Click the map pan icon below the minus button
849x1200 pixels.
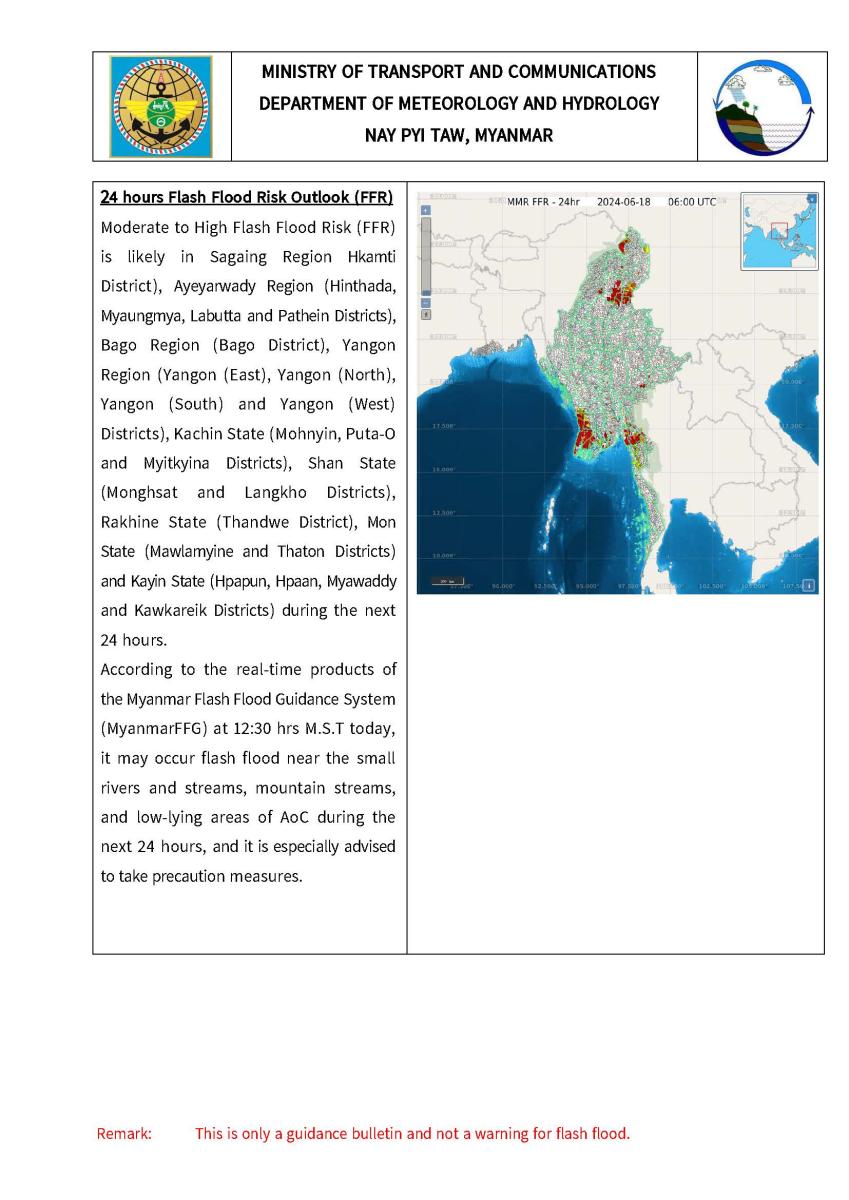tap(426, 314)
